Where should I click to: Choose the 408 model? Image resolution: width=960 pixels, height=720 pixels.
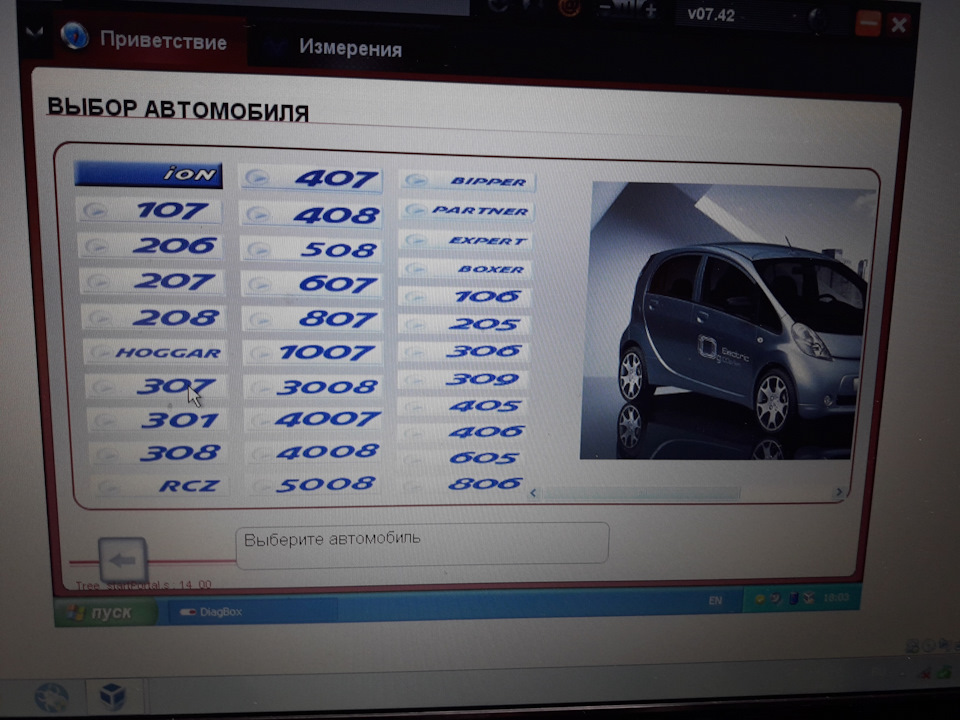point(311,215)
